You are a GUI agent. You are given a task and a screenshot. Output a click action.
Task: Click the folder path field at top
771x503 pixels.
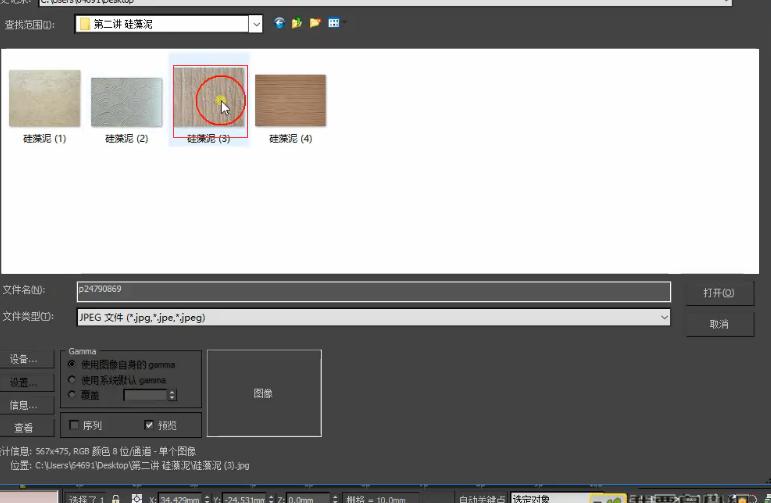pos(385,2)
